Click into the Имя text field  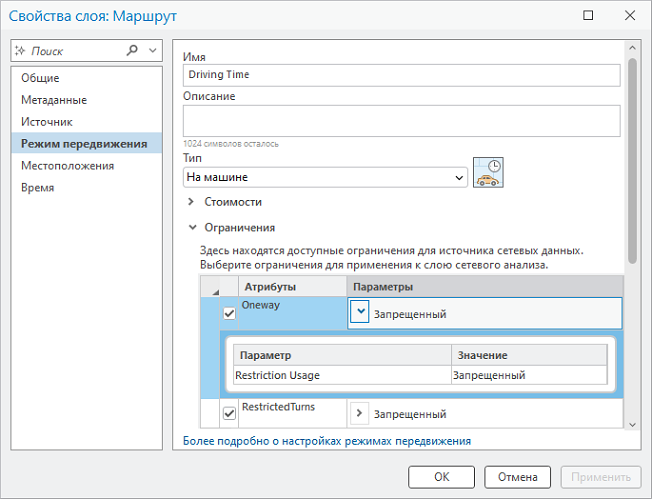401,75
